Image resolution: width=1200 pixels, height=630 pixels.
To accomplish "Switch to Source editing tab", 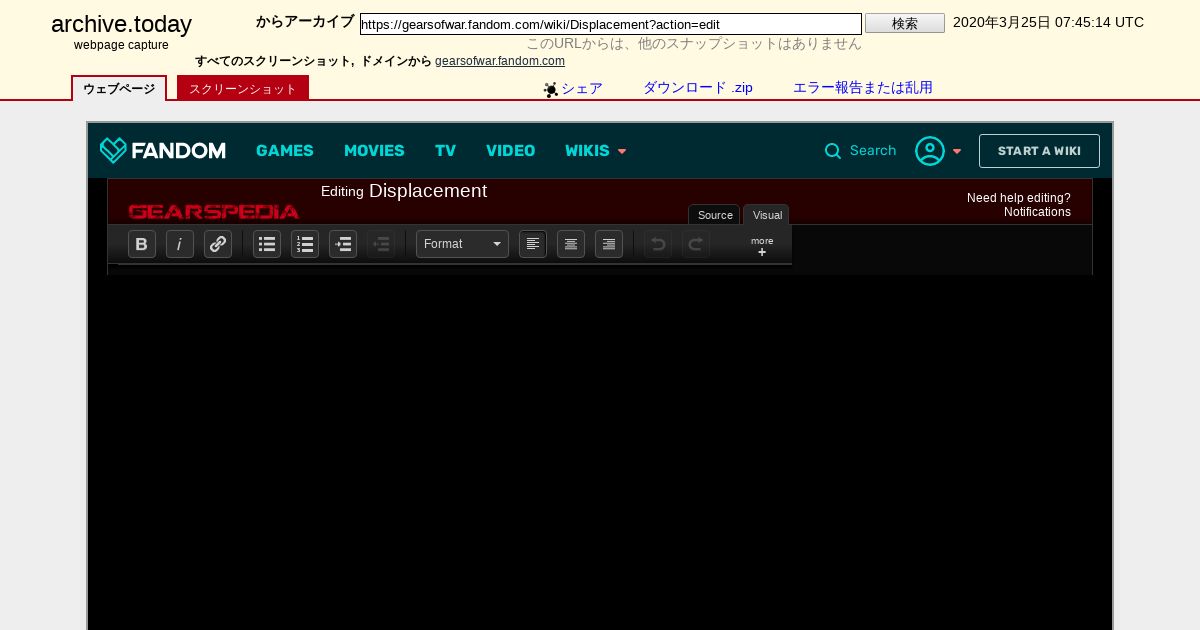I will (714, 215).
